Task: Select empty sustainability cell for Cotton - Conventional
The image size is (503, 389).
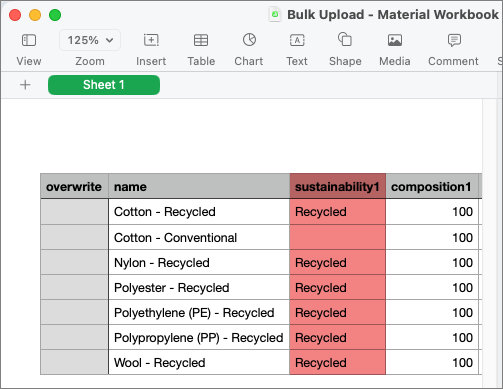Action: click(x=338, y=237)
